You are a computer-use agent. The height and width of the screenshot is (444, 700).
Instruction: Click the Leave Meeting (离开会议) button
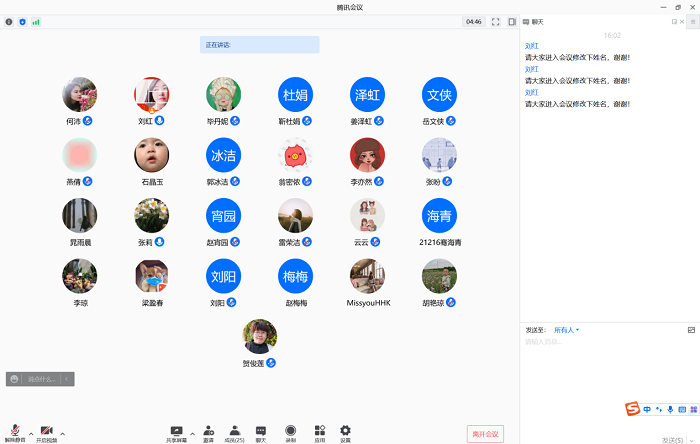point(485,433)
